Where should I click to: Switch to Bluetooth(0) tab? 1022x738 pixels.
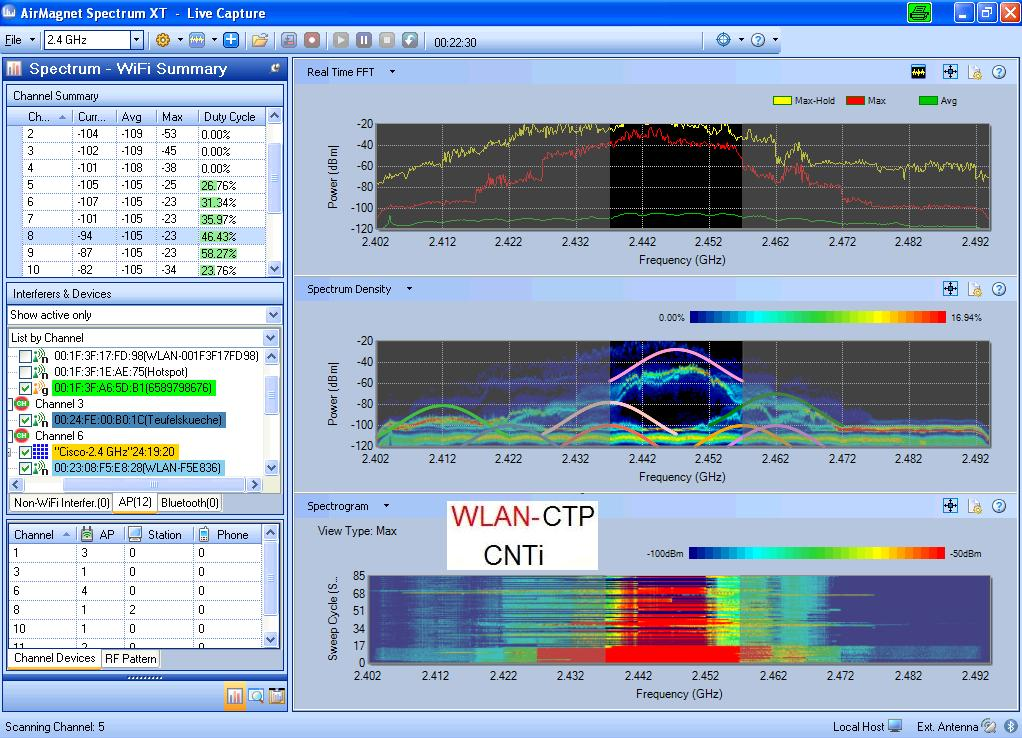[x=190, y=503]
